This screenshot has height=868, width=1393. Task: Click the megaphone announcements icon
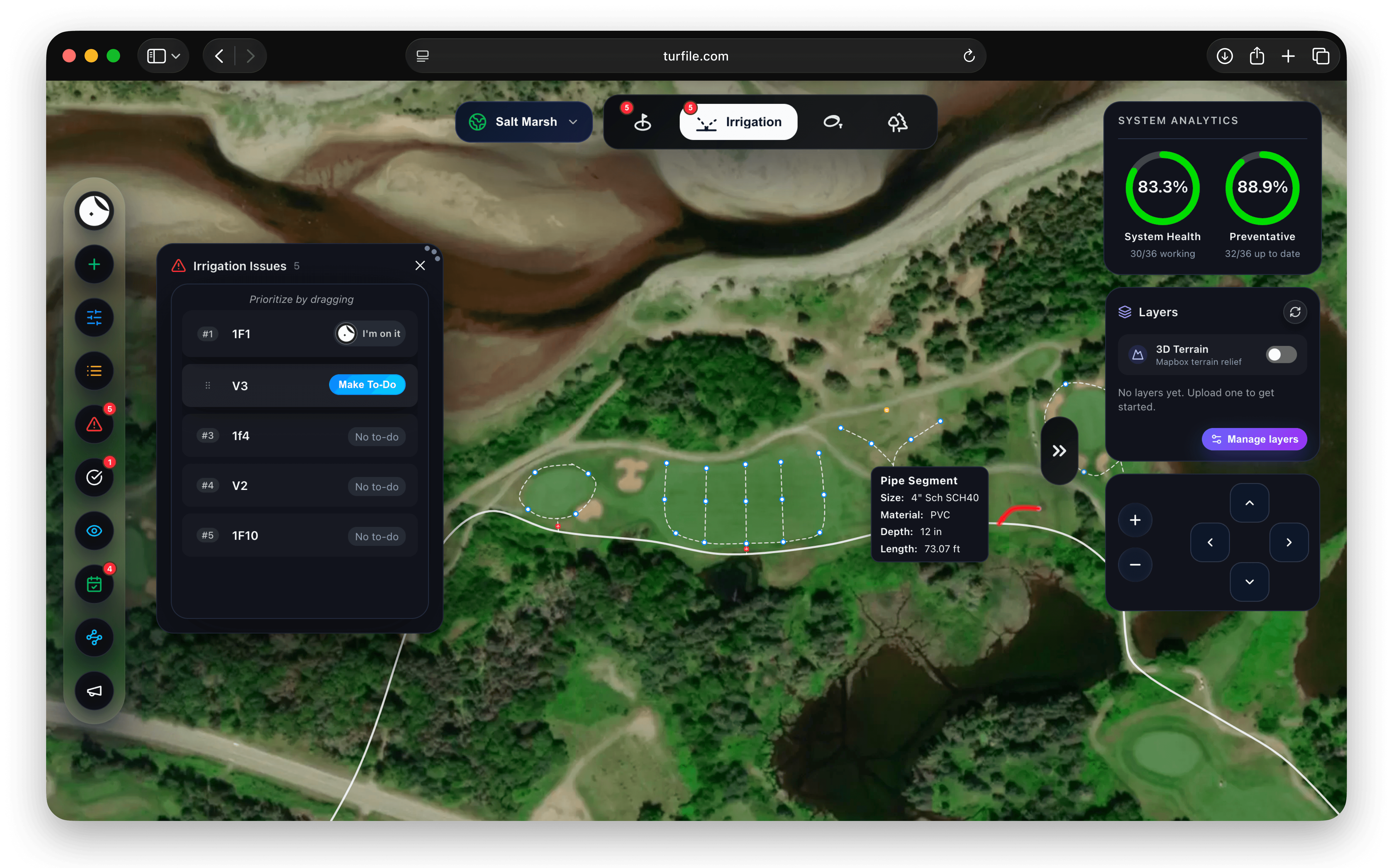pos(94,691)
